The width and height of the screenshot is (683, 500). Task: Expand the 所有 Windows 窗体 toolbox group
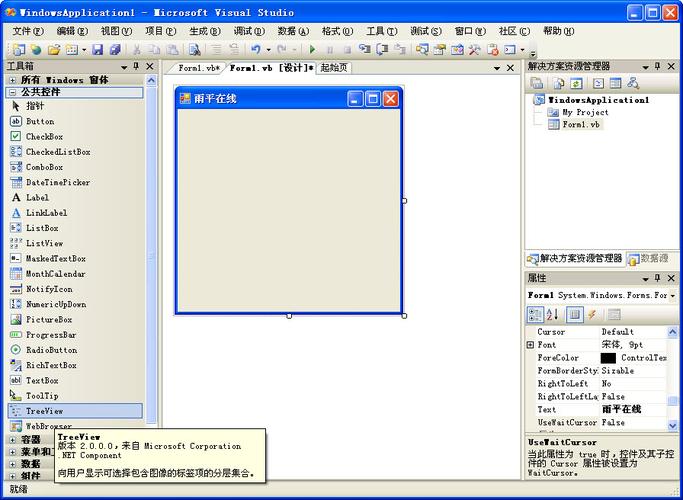12,79
